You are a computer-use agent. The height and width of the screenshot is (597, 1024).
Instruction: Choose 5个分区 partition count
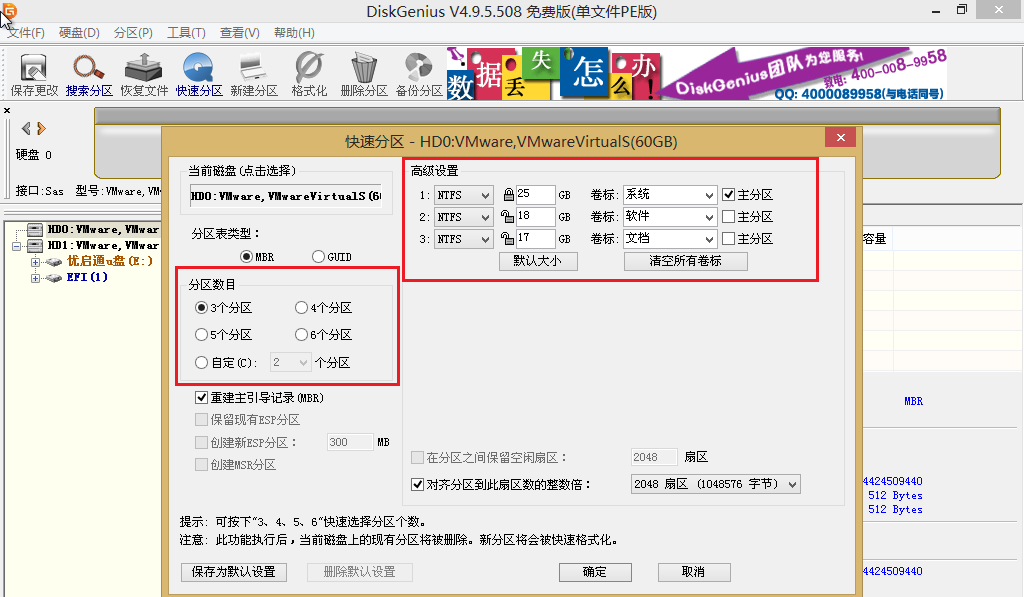201,335
